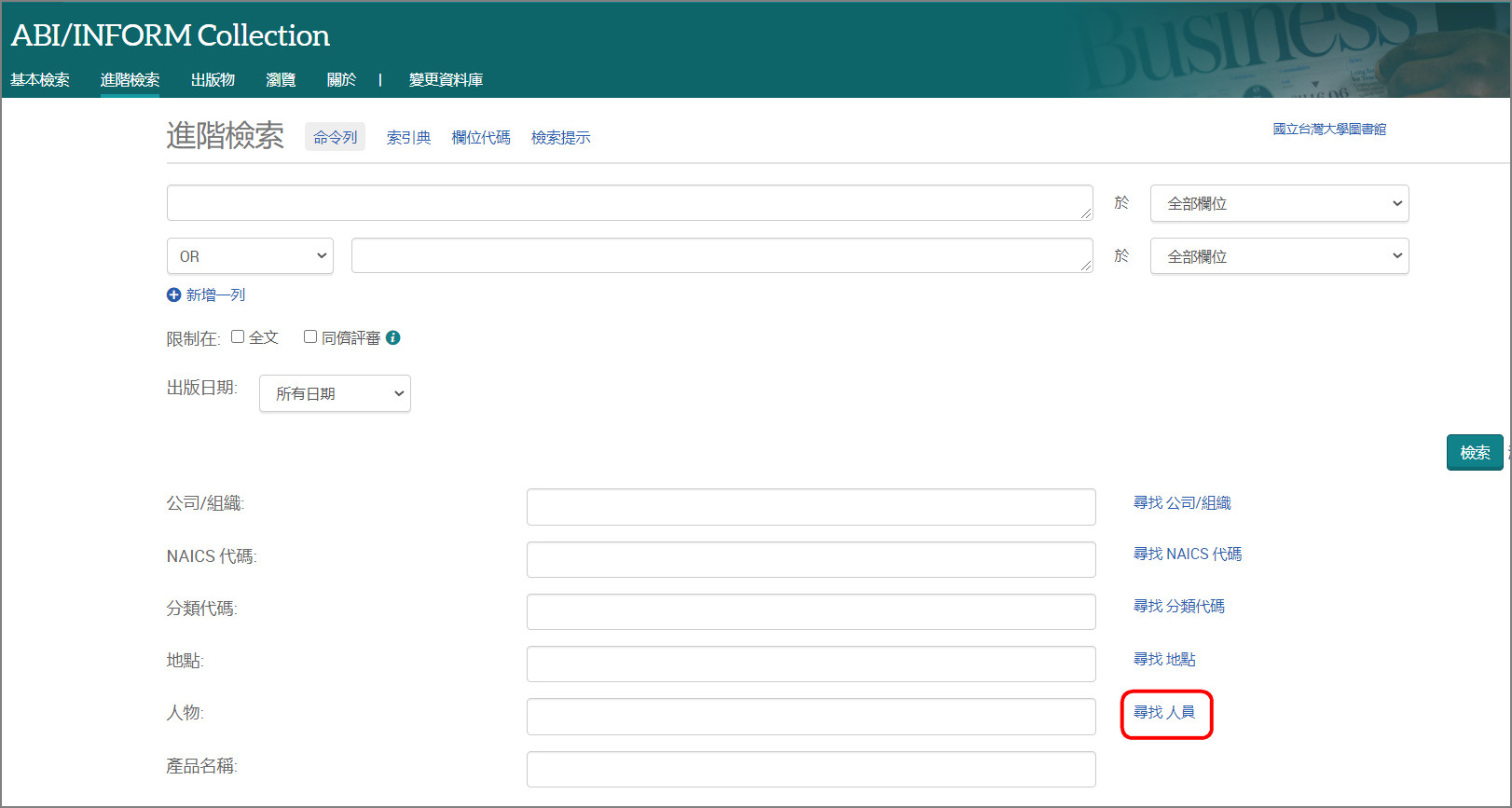Open the 關於 menu item
Screen dimensions: 1512x808
(341, 80)
